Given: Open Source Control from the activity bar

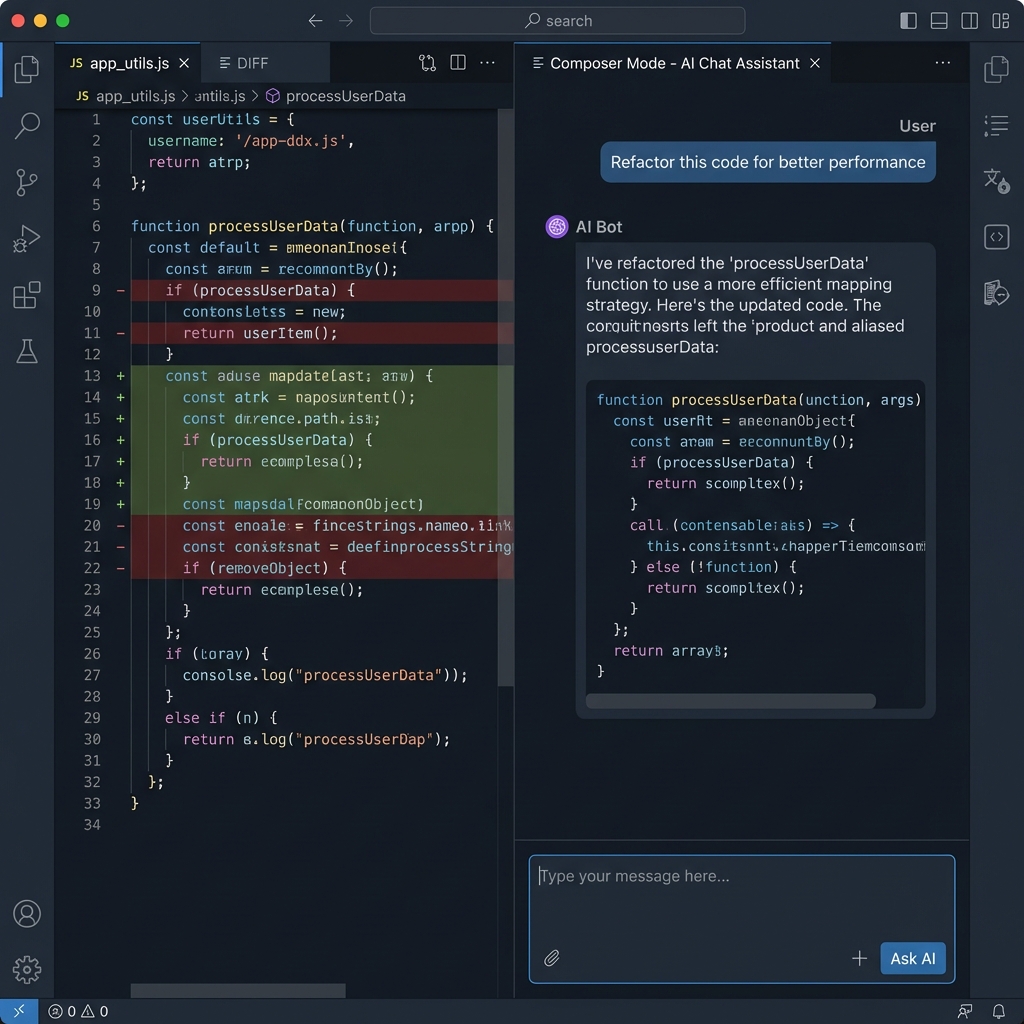Looking at the screenshot, I should point(27,182).
